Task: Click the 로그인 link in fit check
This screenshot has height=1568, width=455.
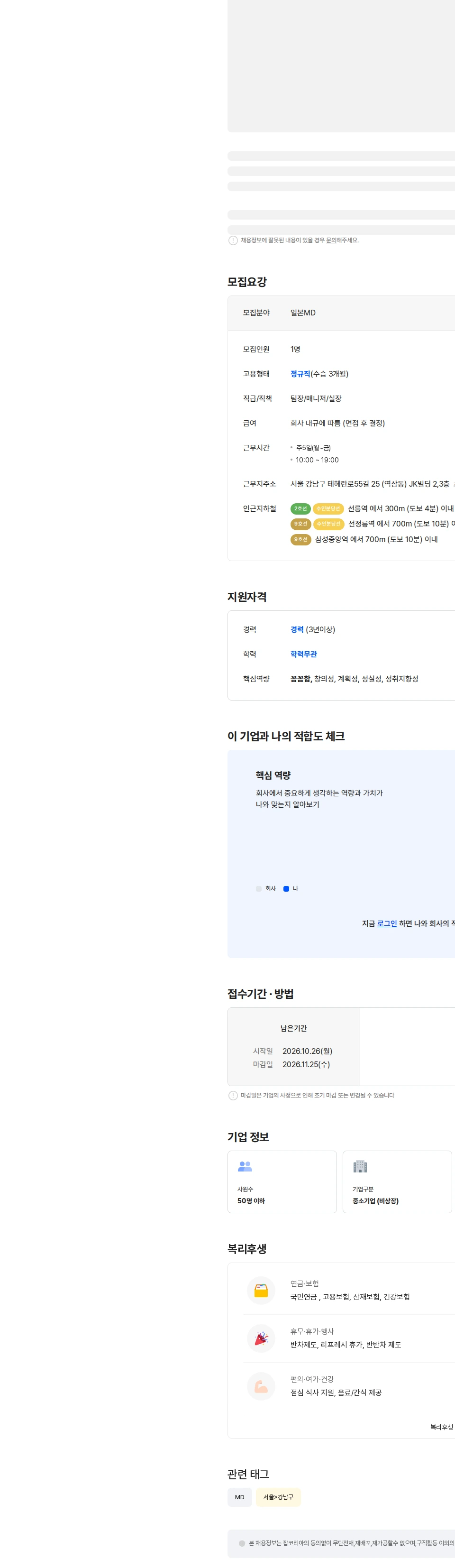Action: pyautogui.click(x=387, y=923)
